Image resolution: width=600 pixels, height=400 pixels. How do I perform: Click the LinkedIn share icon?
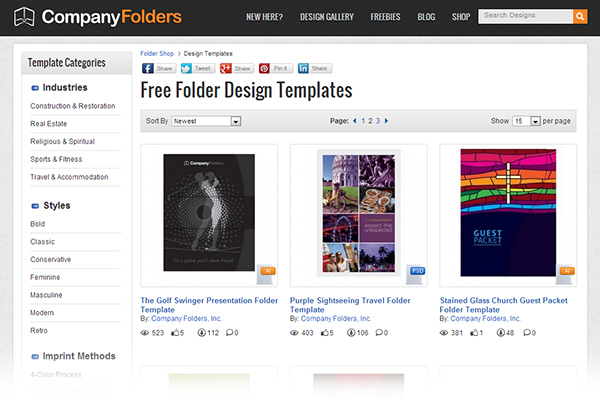point(303,69)
